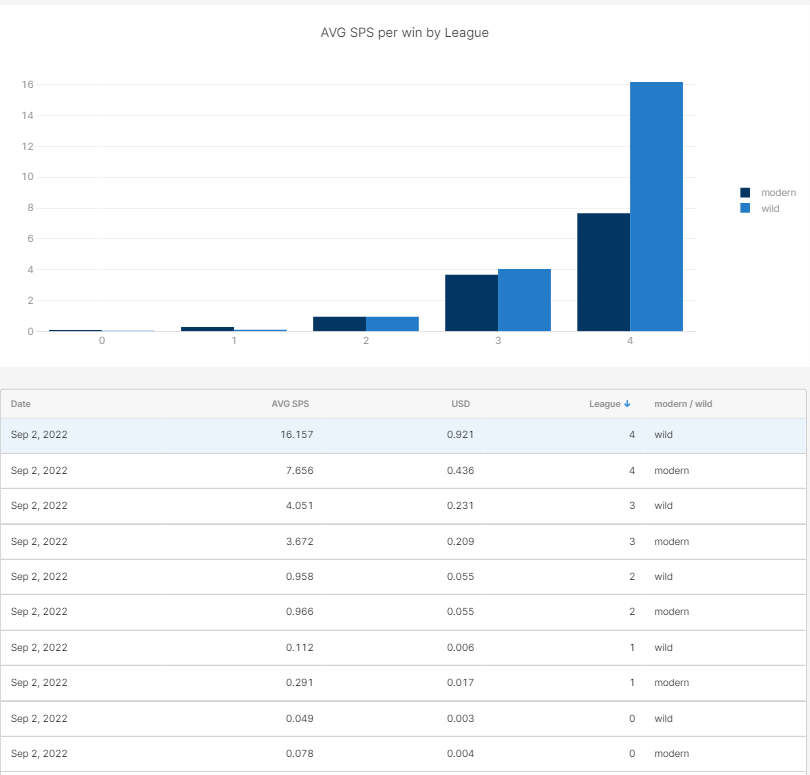Toggle the "wild" legend text label

pos(770,208)
